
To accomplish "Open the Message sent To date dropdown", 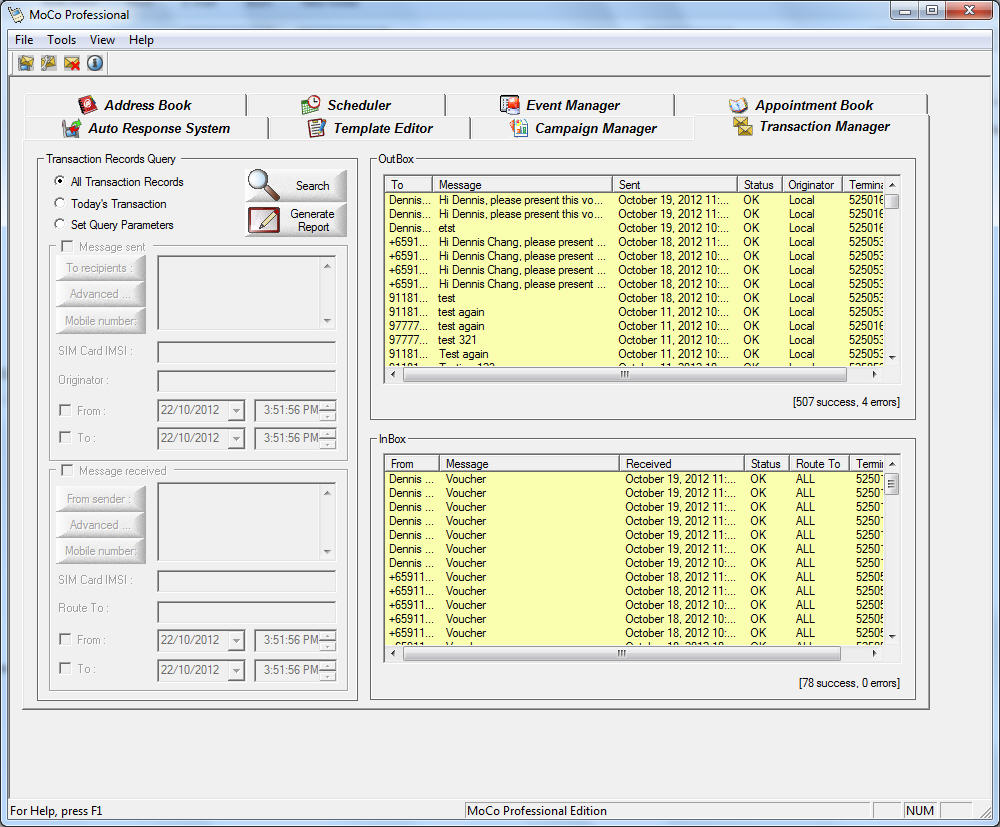I will pos(237,438).
